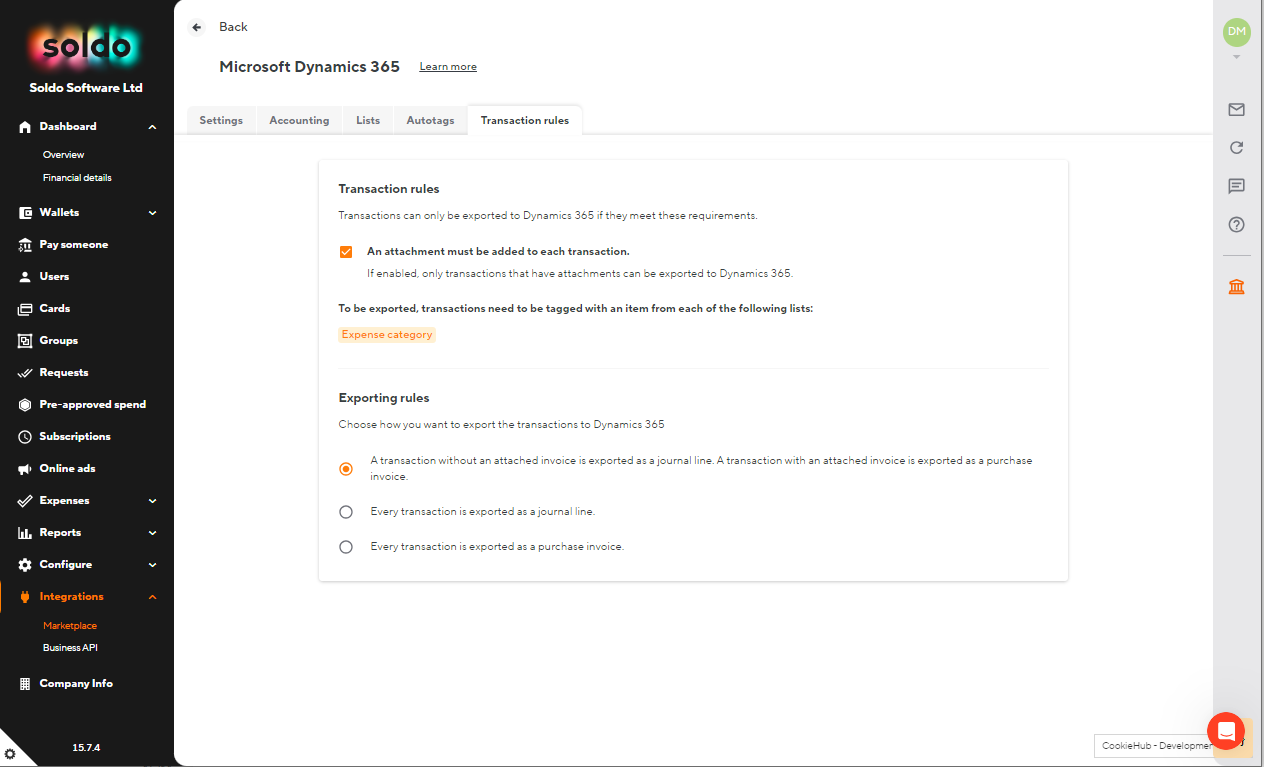Open Subscriptions in the sidebar
The width and height of the screenshot is (1264, 767).
pos(75,437)
